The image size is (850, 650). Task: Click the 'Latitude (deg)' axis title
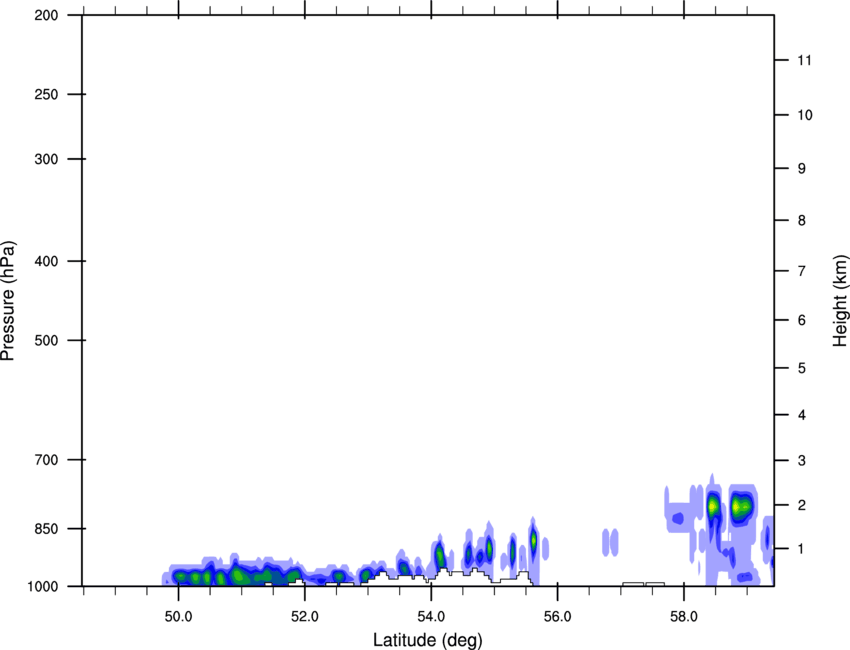[x=427, y=640]
